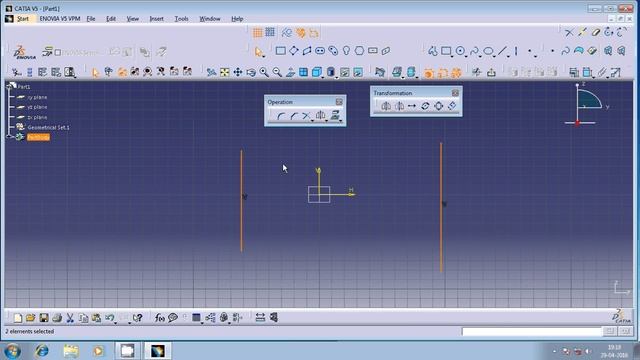Click the Save disk icon

coord(44,318)
